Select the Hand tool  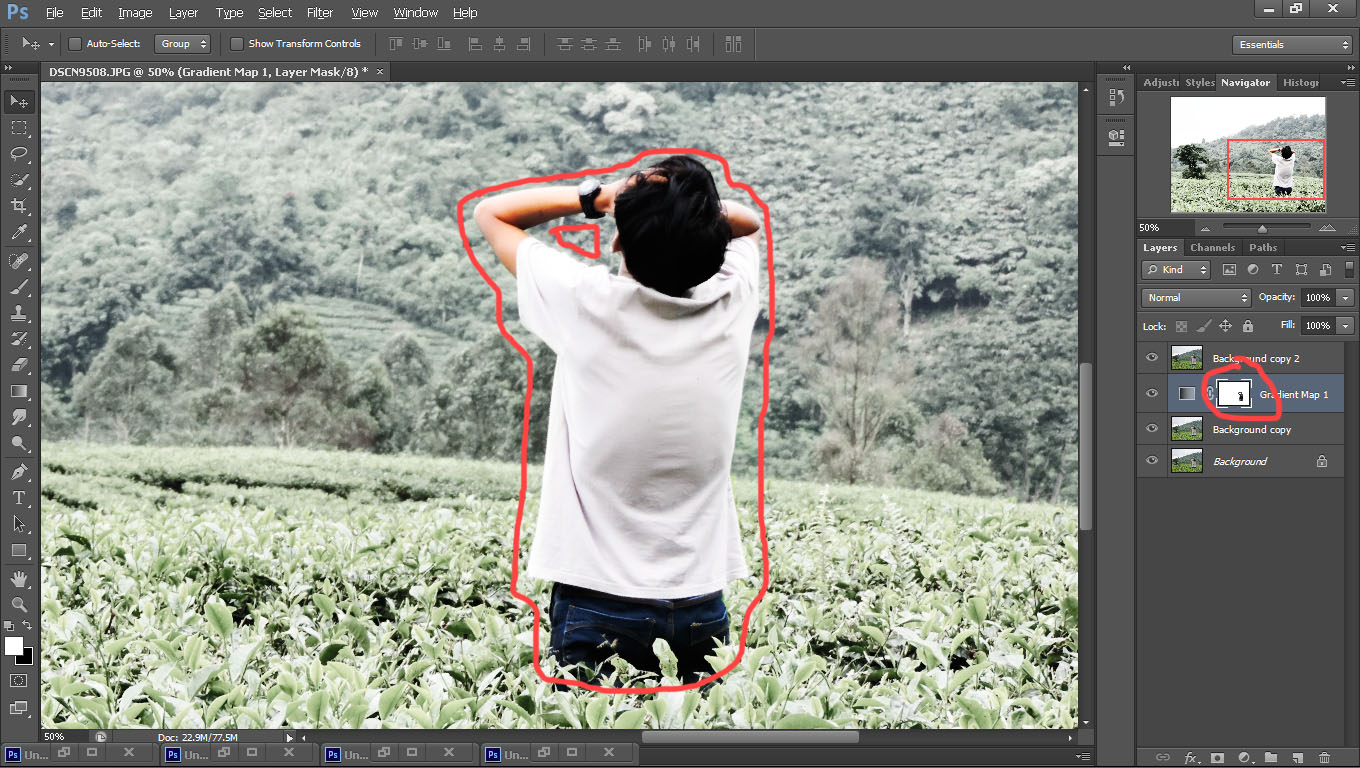pyautogui.click(x=18, y=577)
